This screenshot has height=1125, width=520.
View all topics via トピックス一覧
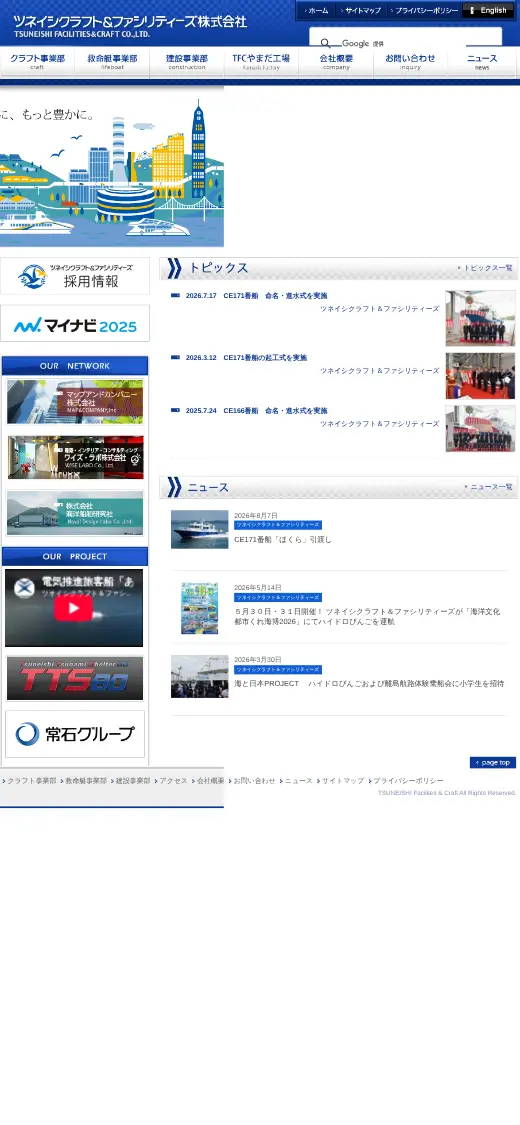click(486, 268)
